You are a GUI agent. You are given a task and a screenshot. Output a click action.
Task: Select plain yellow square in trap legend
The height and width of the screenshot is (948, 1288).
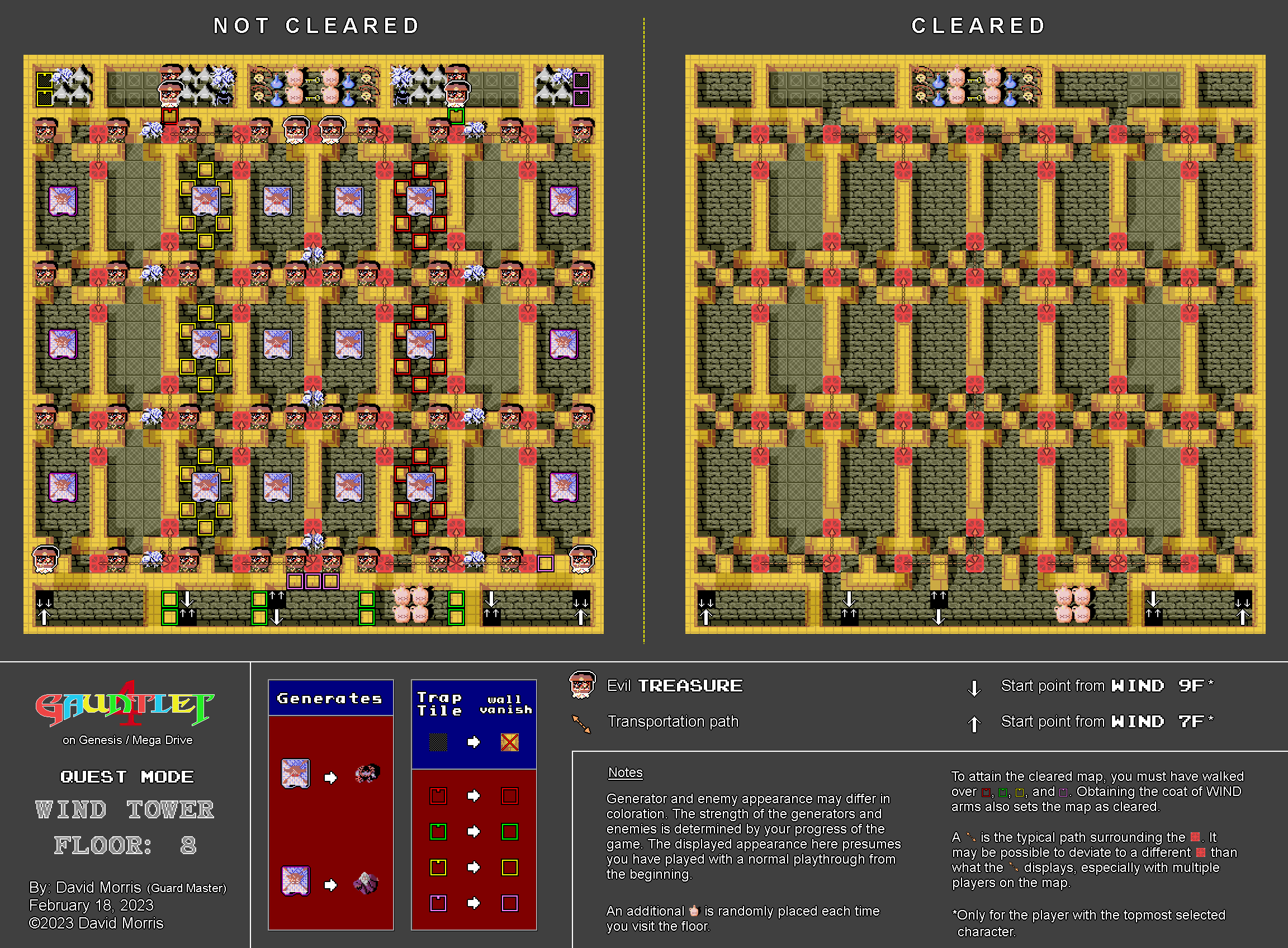coord(509,867)
